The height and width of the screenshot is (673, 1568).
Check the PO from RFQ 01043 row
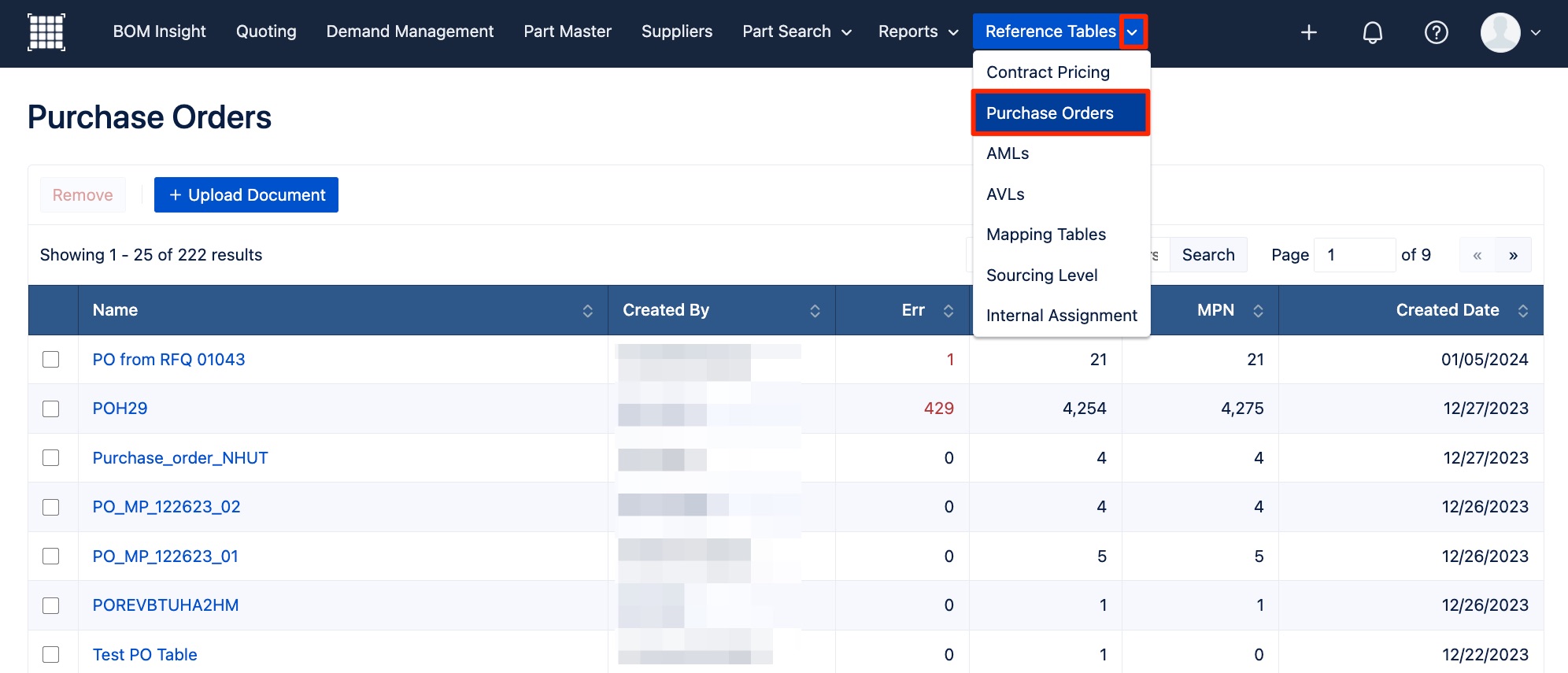pos(51,360)
